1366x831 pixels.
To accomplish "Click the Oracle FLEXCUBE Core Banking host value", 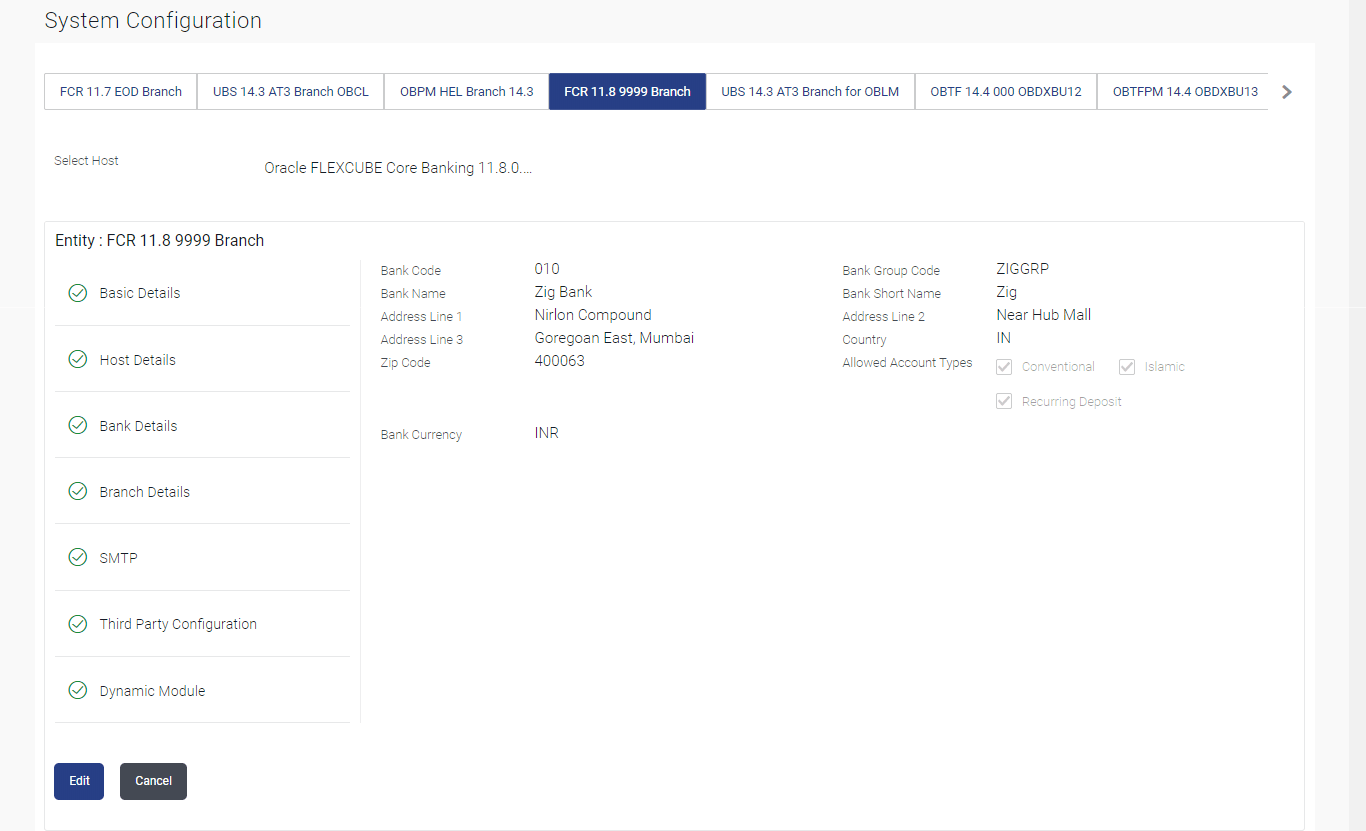I will pos(398,168).
